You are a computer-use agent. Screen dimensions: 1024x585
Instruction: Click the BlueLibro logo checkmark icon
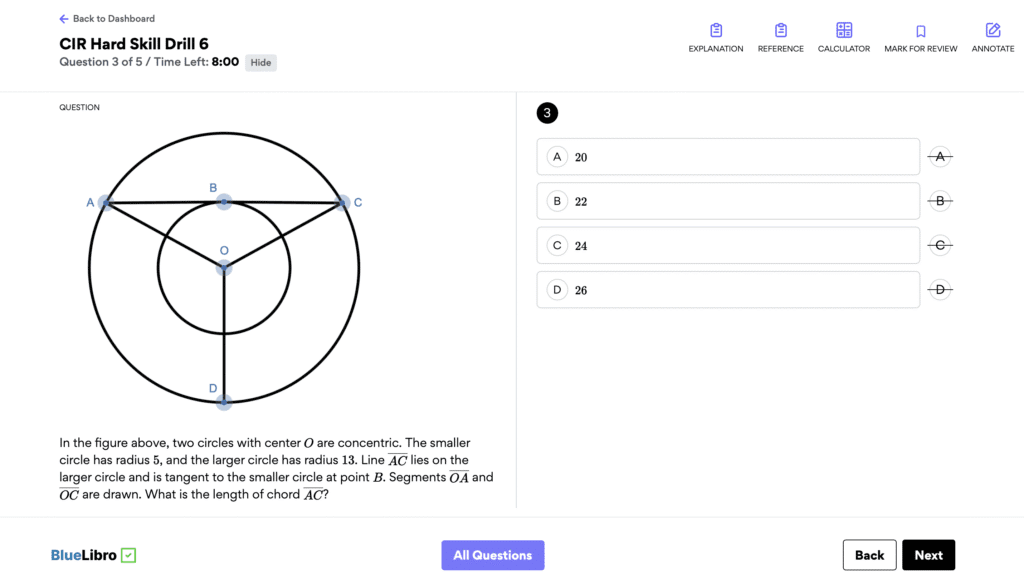(128, 555)
